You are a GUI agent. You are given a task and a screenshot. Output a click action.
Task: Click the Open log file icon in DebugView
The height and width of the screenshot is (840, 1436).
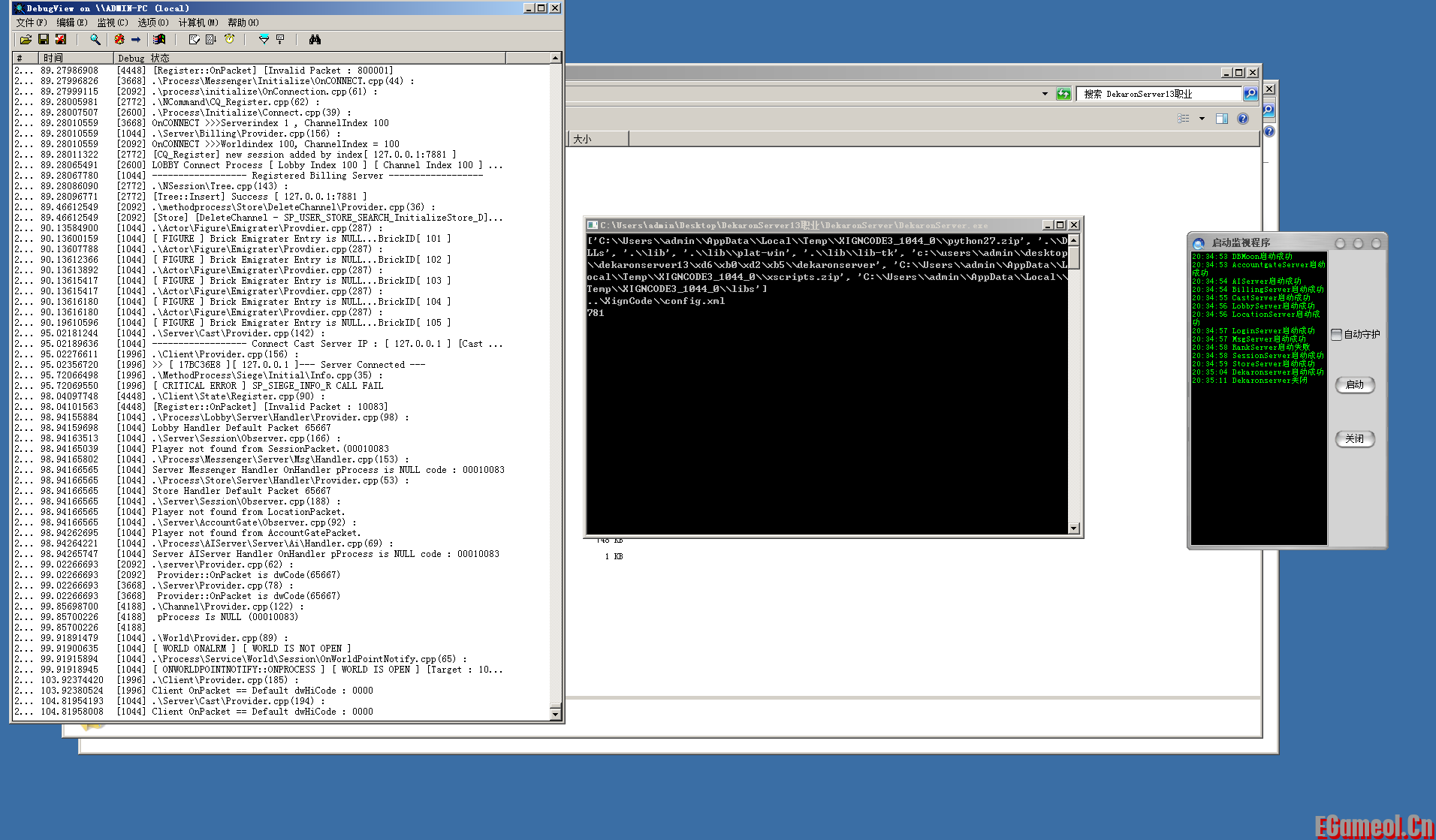pyautogui.click(x=26, y=39)
